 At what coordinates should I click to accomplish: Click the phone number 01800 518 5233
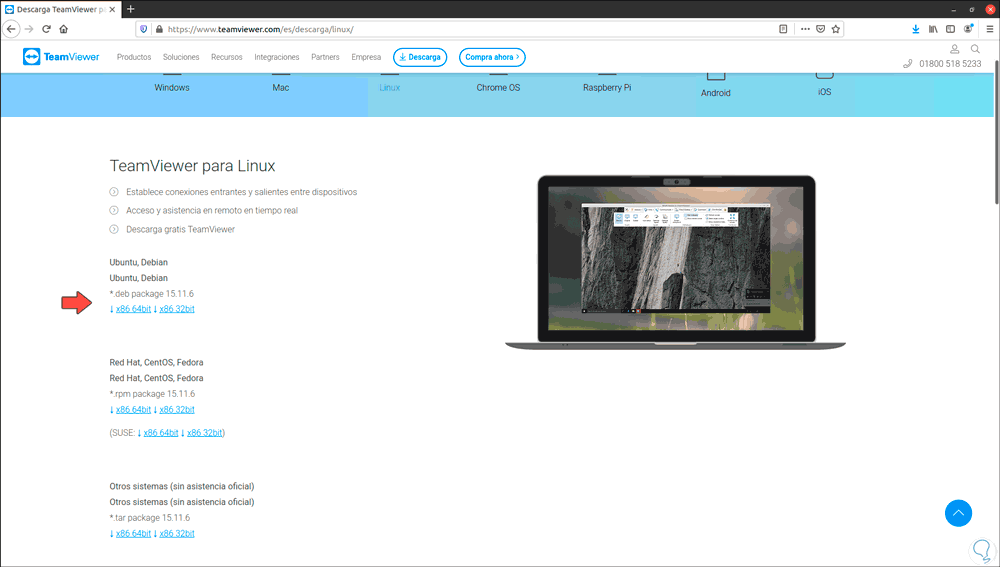pos(950,64)
